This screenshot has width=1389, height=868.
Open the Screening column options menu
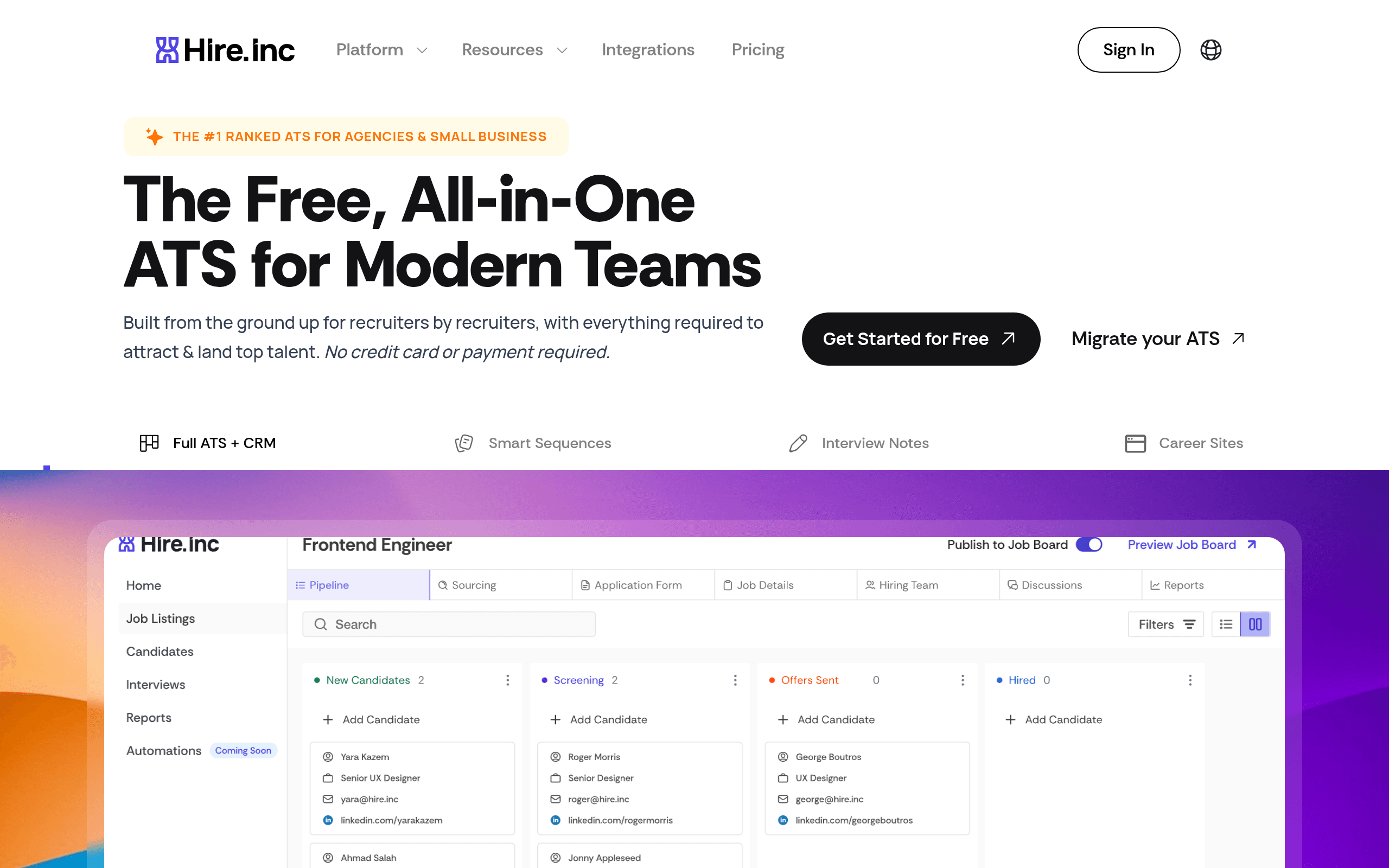735,680
